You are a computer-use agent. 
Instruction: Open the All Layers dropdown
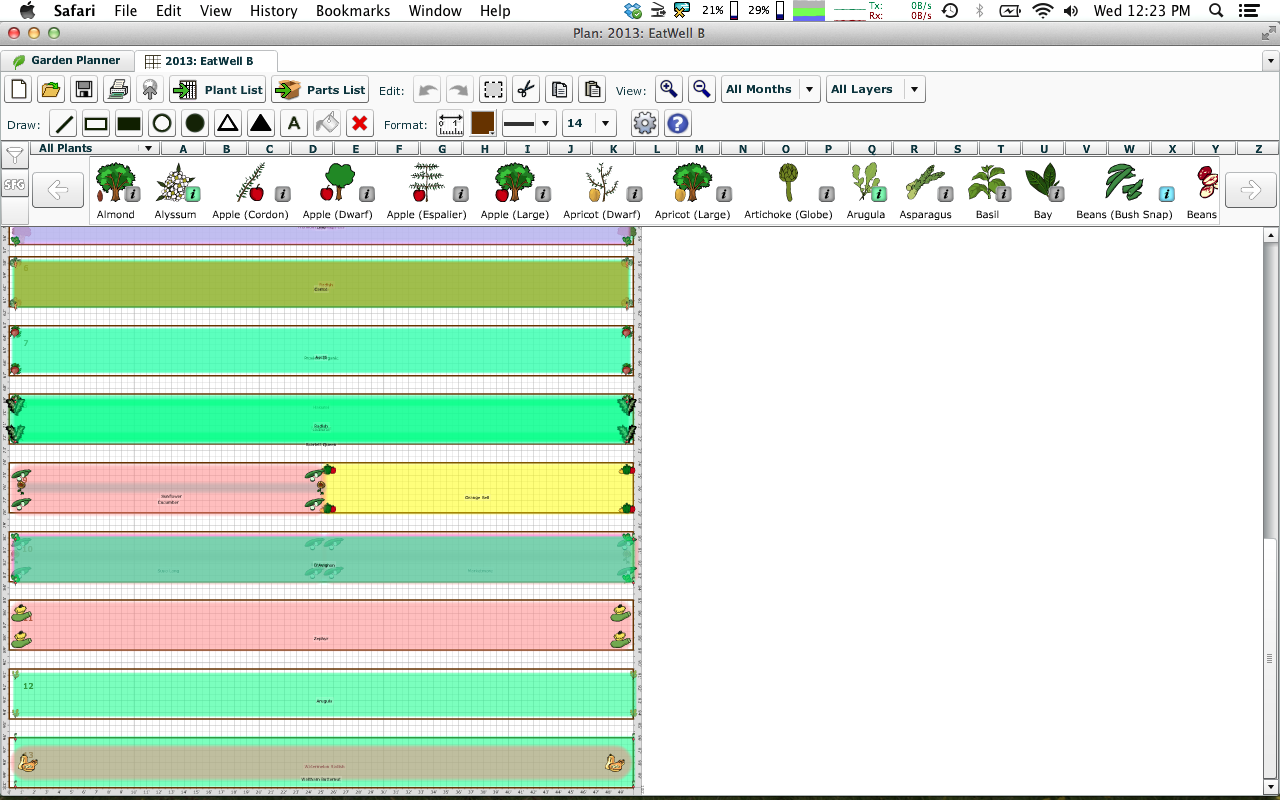(x=875, y=89)
